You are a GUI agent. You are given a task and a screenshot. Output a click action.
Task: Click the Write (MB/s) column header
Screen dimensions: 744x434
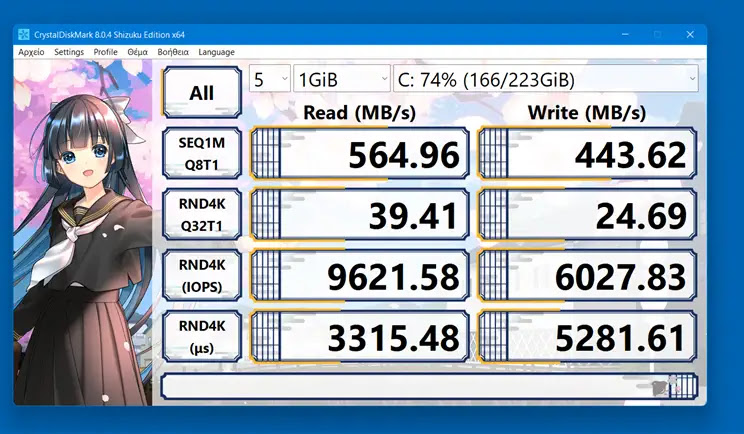[587, 113]
